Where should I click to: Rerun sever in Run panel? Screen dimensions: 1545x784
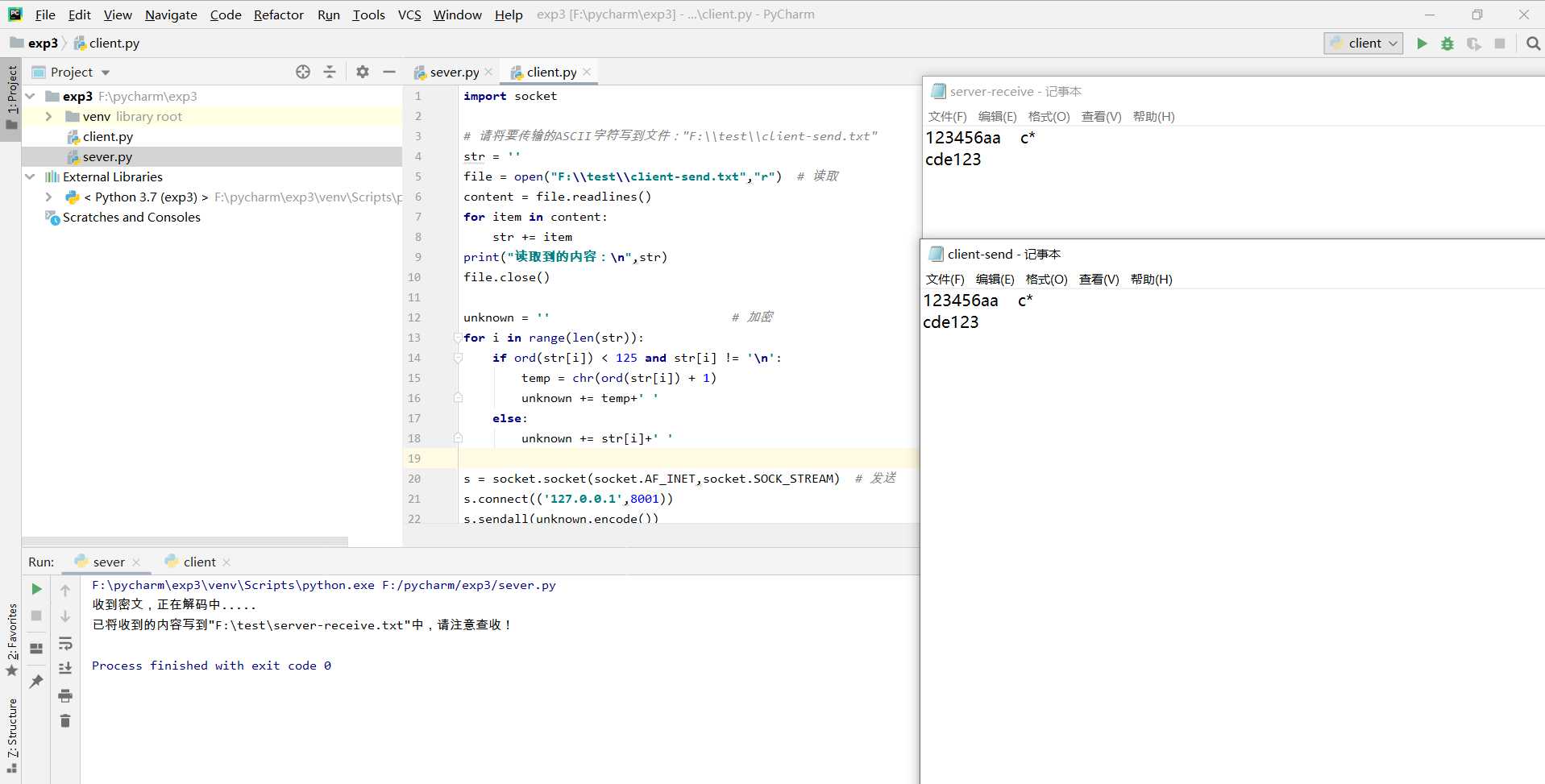coord(36,589)
